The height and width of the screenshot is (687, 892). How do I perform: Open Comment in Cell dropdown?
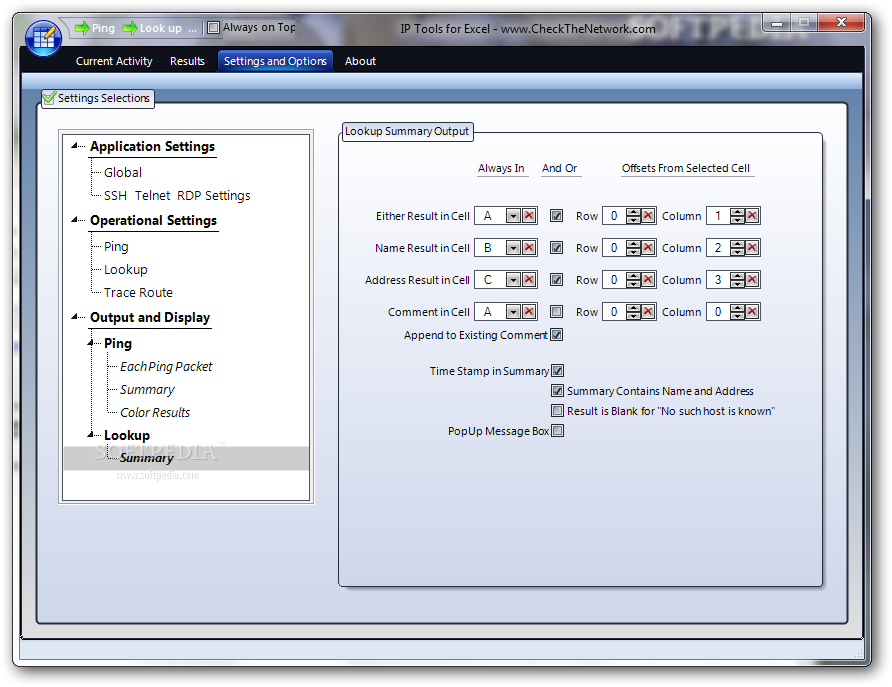coord(513,312)
